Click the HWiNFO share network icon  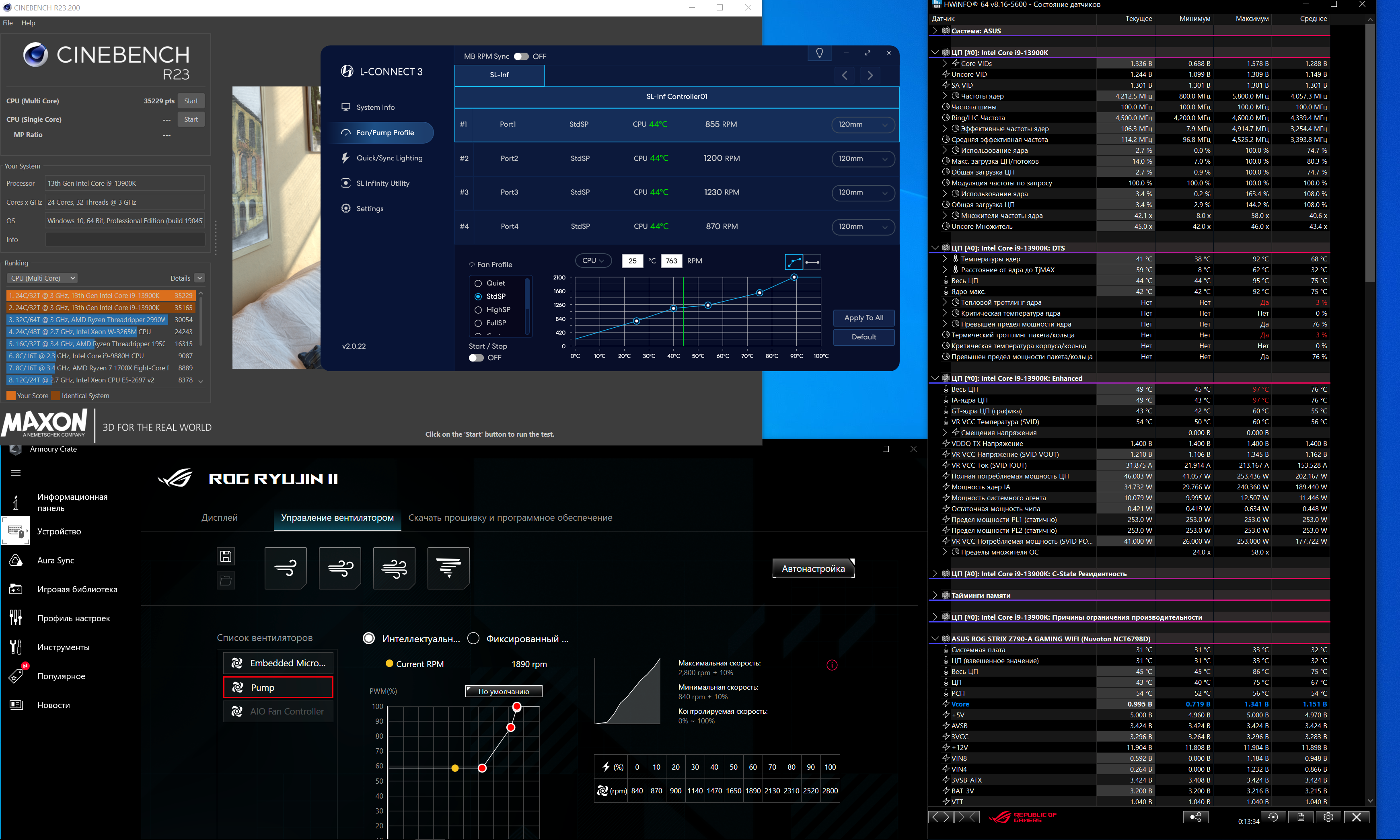click(x=1196, y=817)
